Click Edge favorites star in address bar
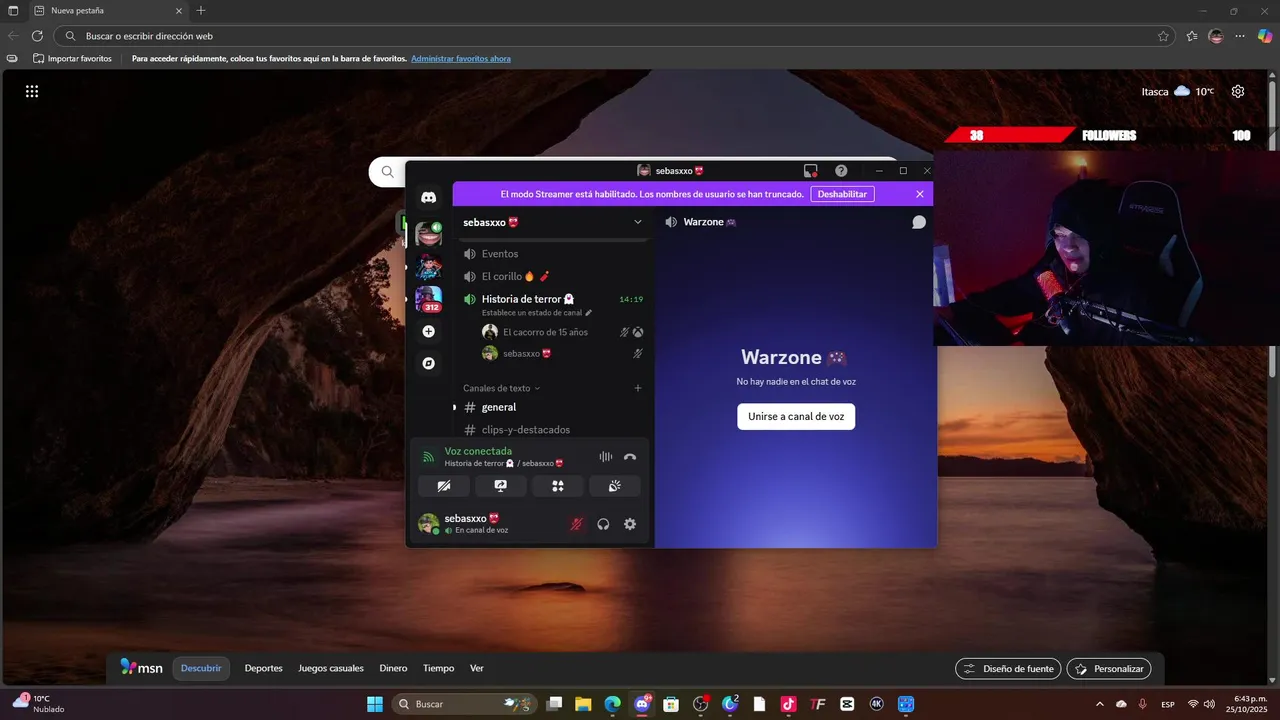 [1163, 36]
